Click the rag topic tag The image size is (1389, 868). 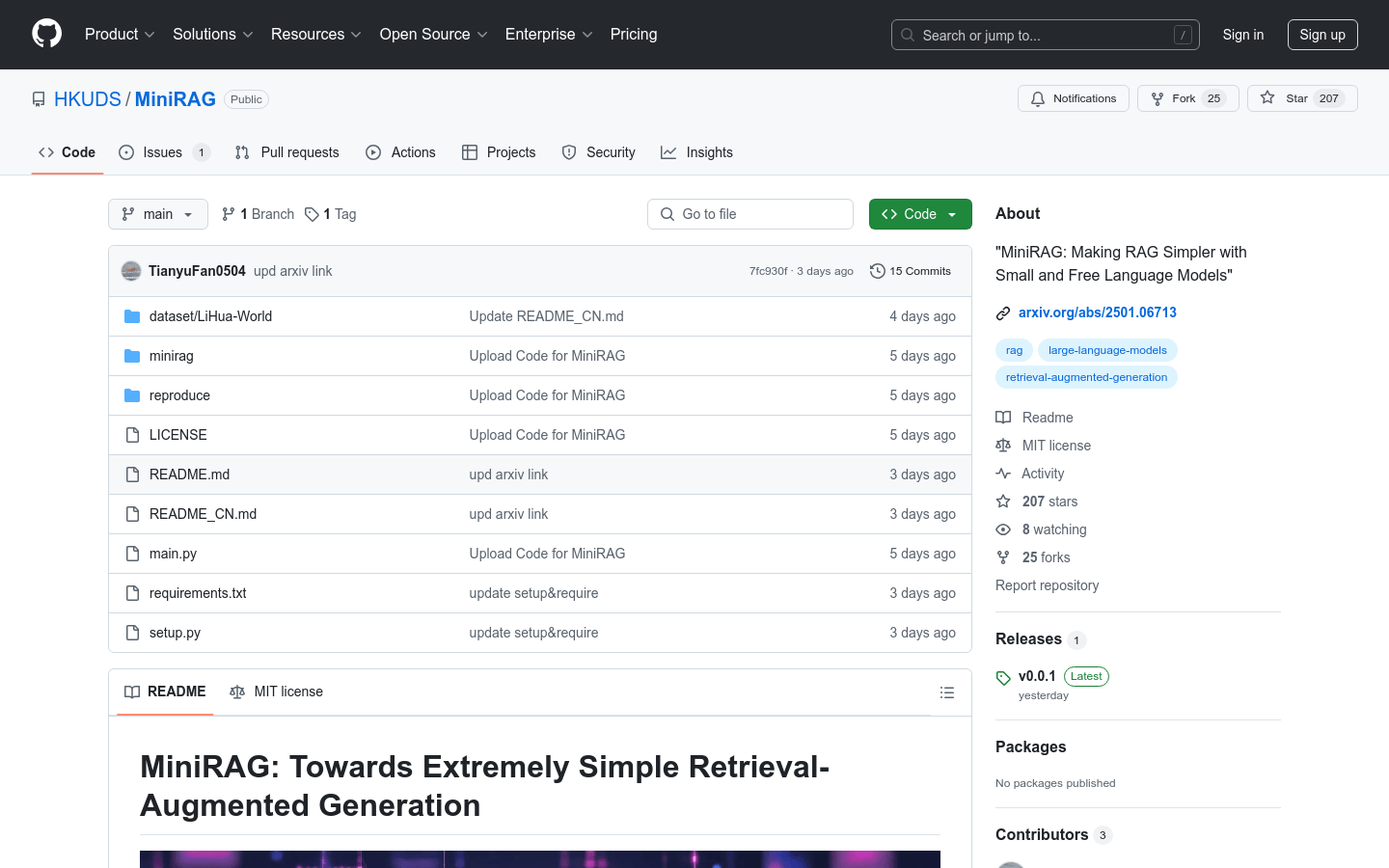pos(1014,350)
